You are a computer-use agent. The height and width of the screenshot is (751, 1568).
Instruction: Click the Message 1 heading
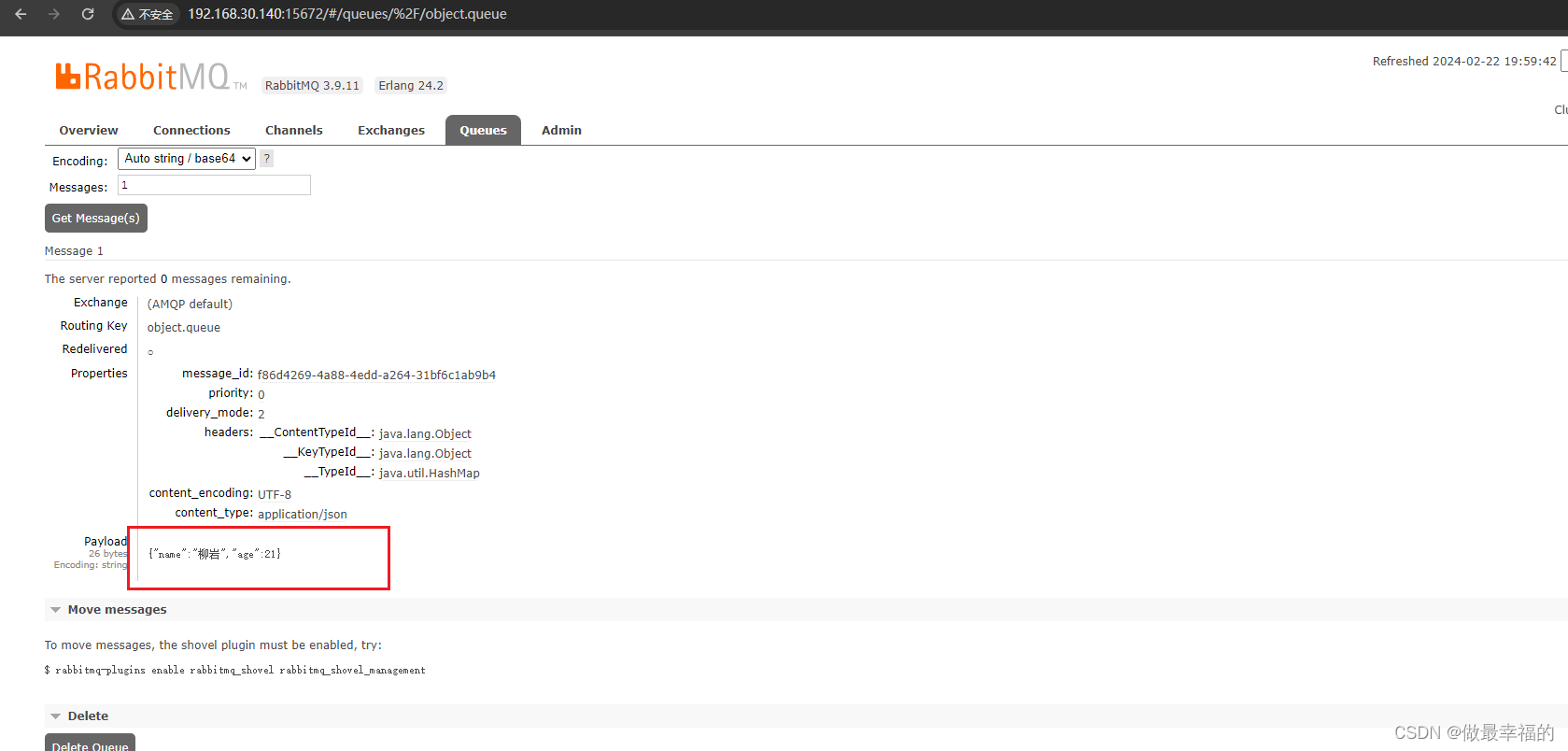(x=74, y=251)
